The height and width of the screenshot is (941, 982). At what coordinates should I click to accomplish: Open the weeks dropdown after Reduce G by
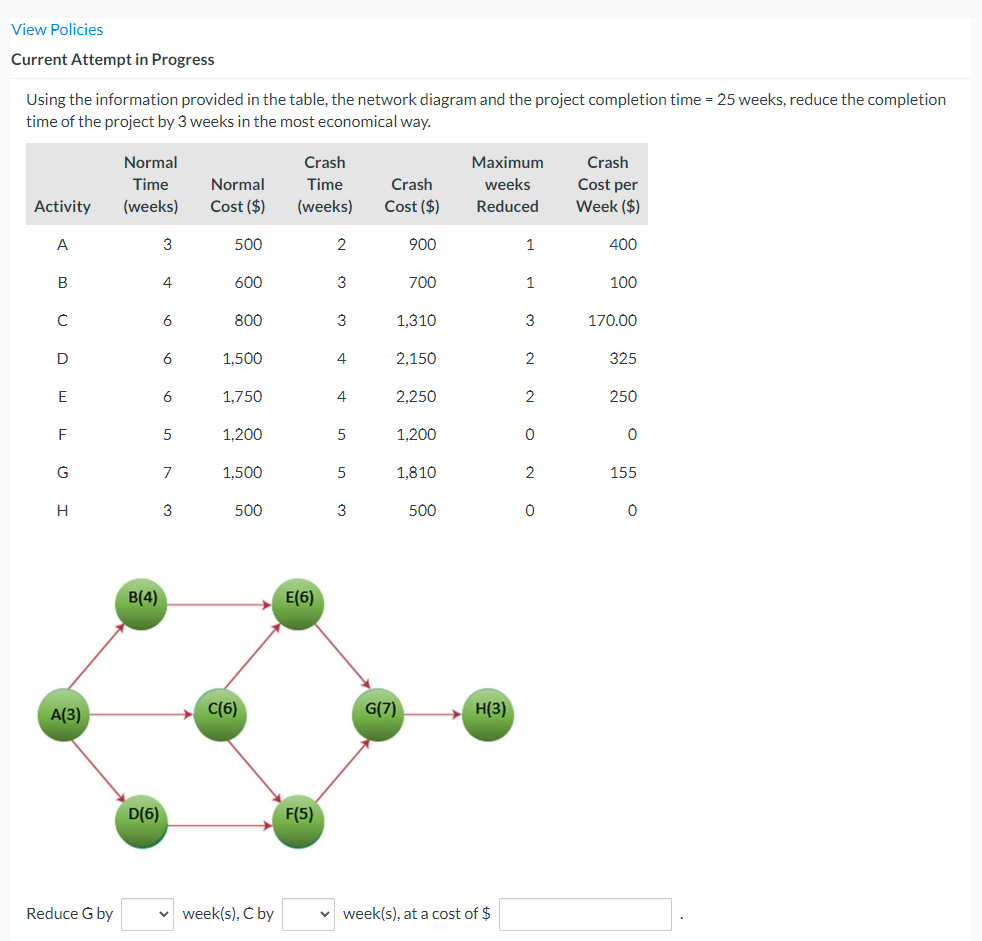tap(147, 913)
